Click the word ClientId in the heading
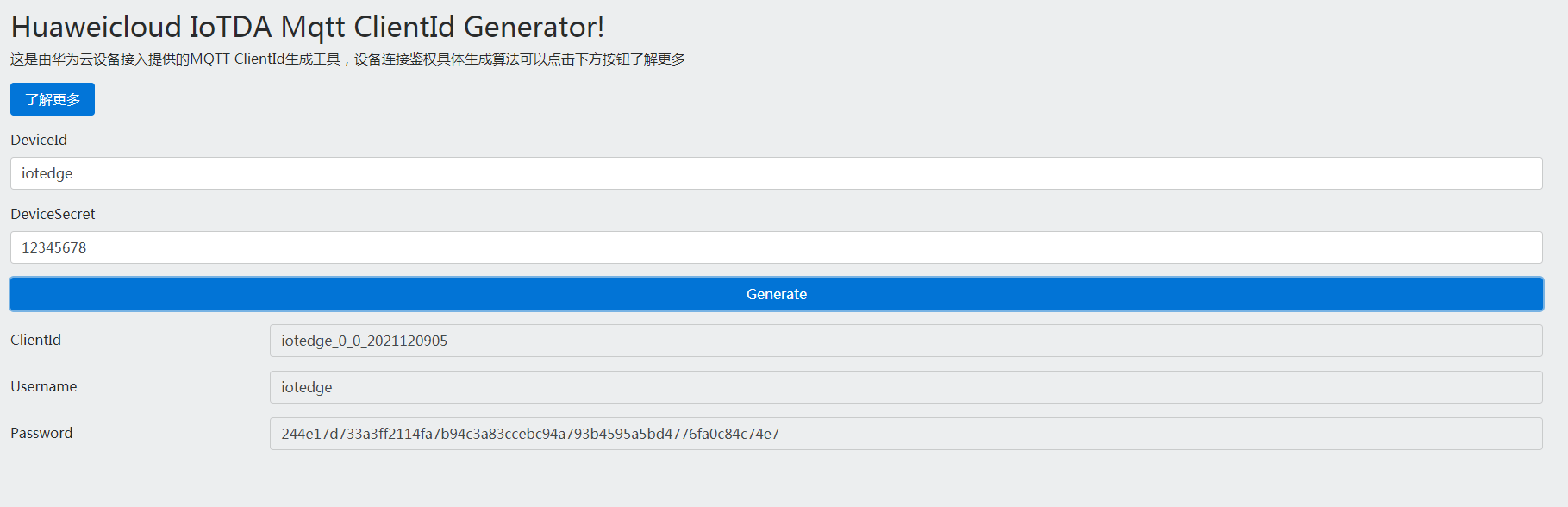Viewport: 1568px width, 507px height. pyautogui.click(x=403, y=28)
